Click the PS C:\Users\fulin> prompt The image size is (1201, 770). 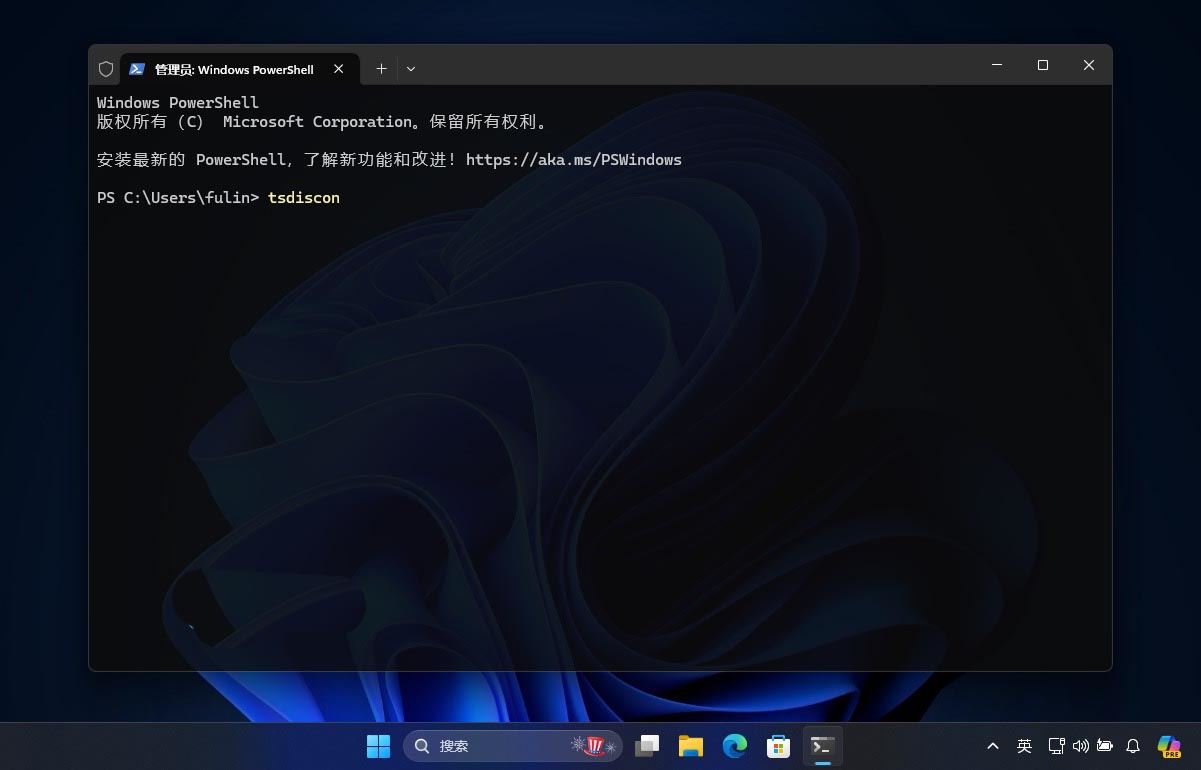click(178, 198)
